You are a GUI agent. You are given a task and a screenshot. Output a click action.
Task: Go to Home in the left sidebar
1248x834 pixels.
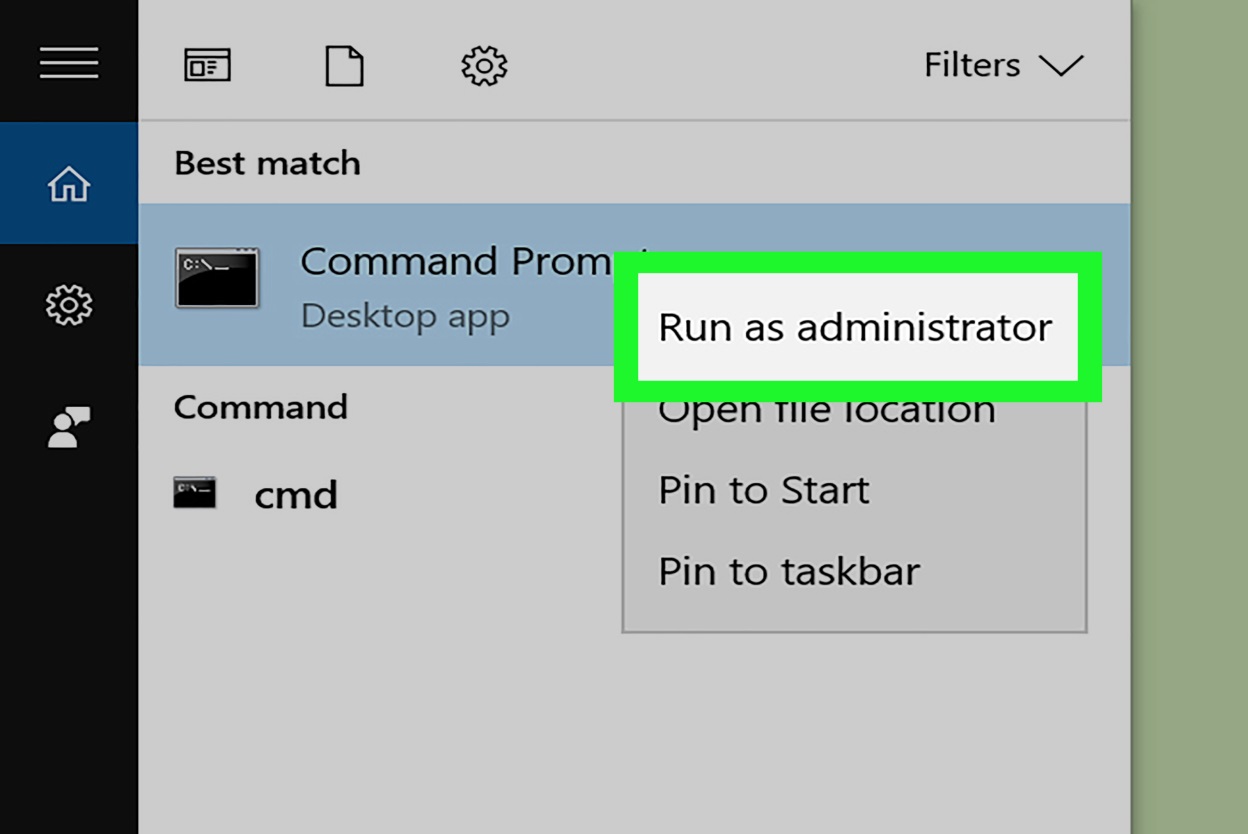pos(69,184)
